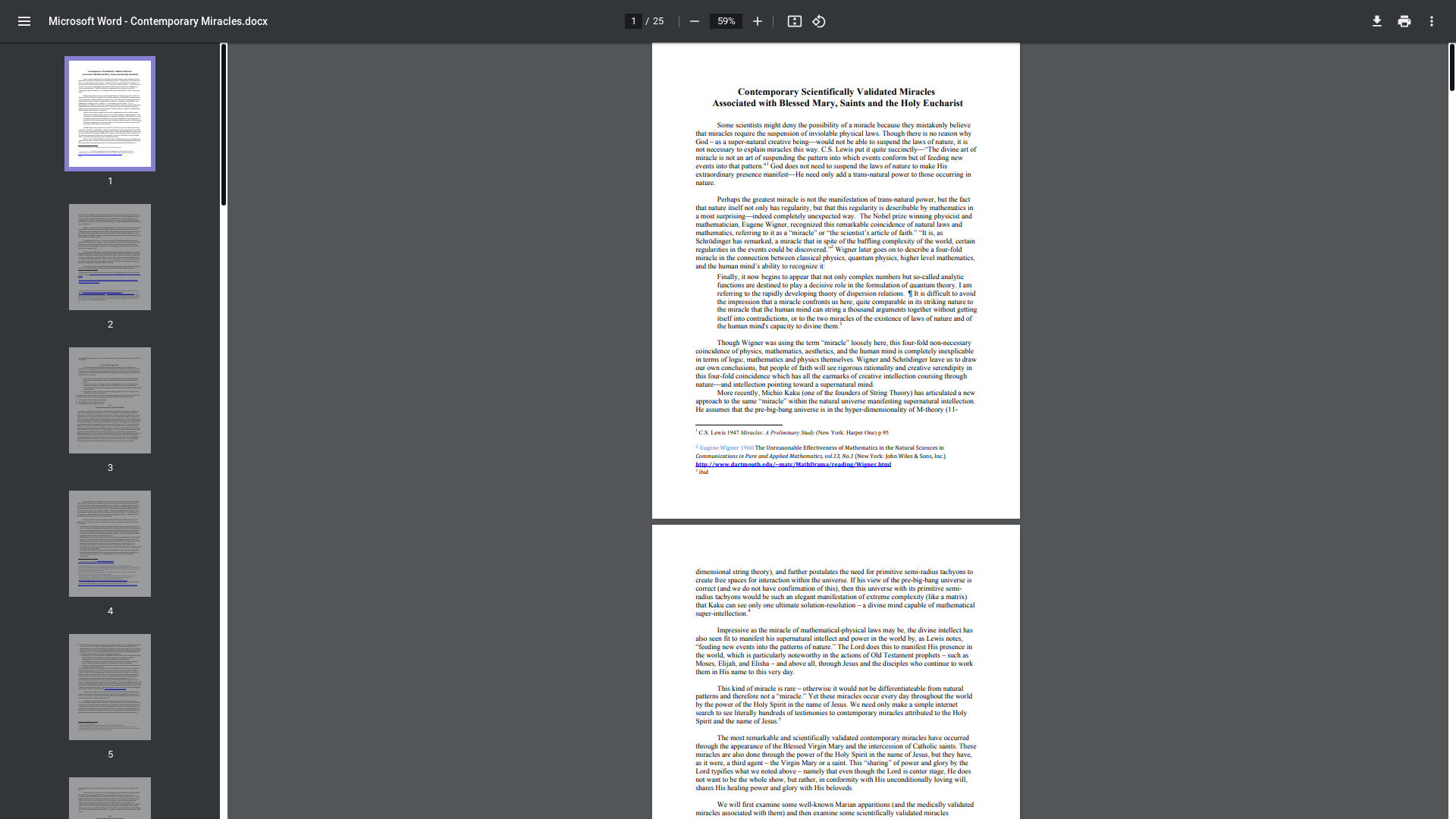Go to page 4 thumbnail

pos(110,544)
